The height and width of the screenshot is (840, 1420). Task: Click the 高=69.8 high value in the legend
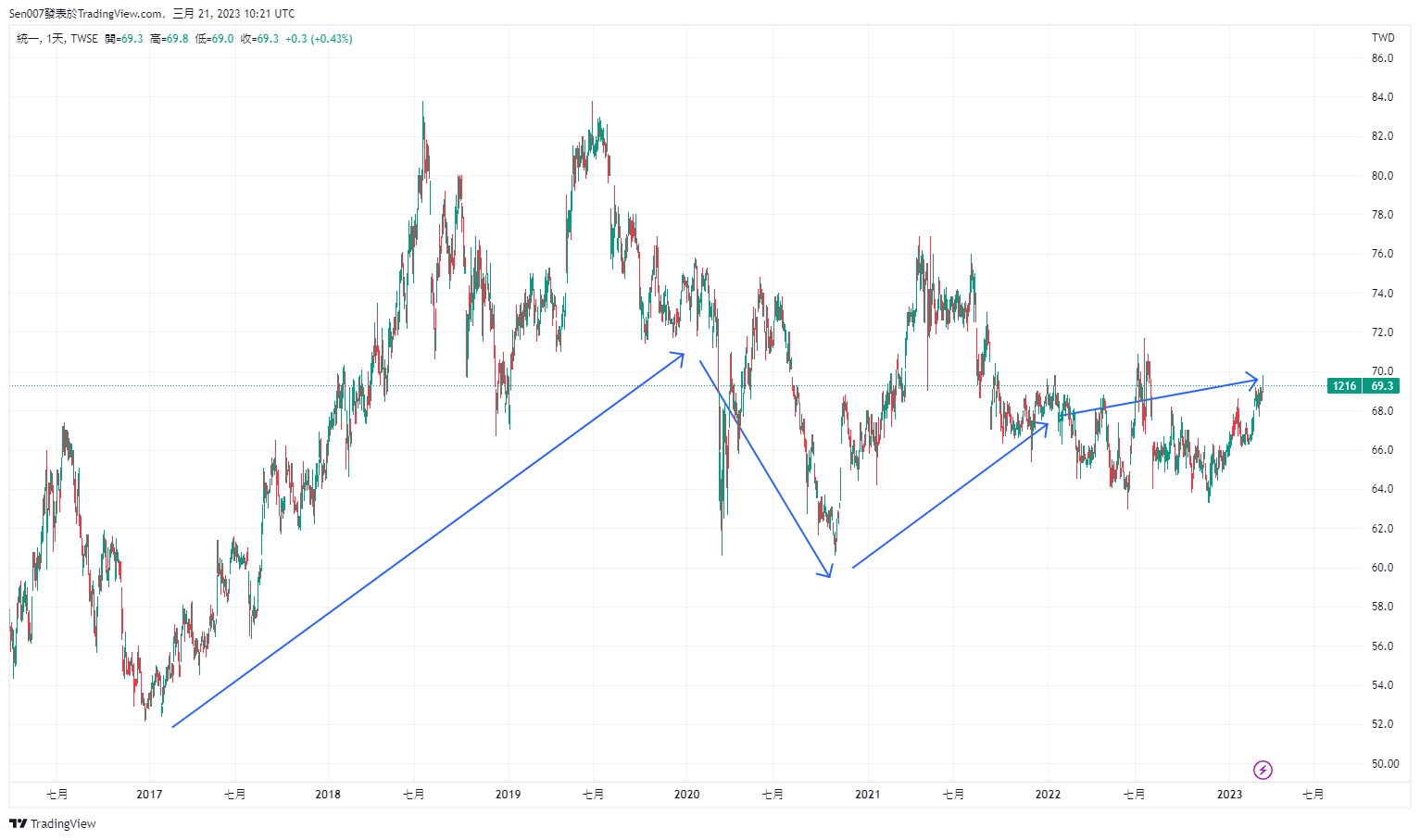tap(169, 39)
